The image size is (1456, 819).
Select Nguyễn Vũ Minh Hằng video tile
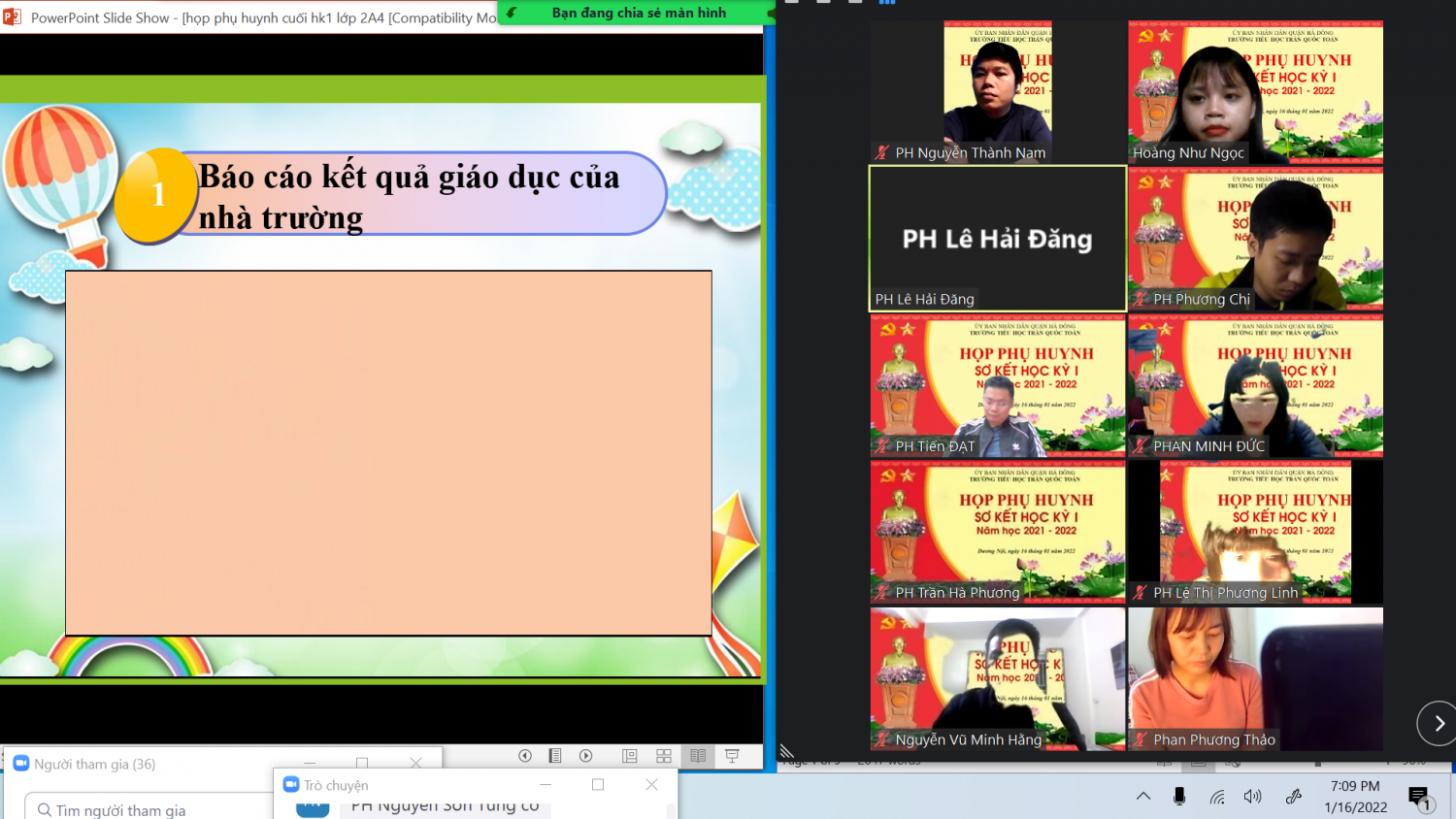[x=998, y=679]
